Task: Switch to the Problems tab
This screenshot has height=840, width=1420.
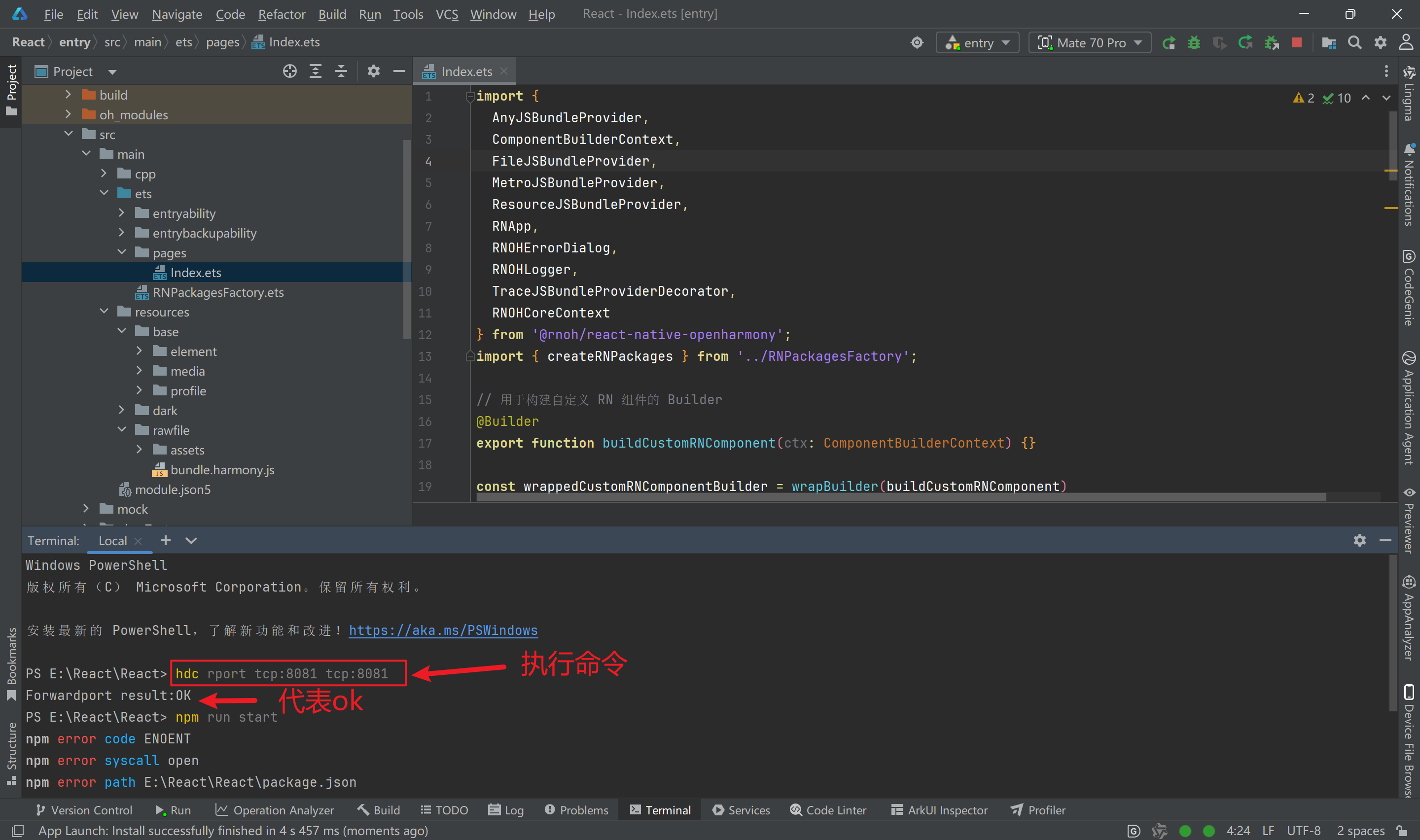Action: (576, 810)
